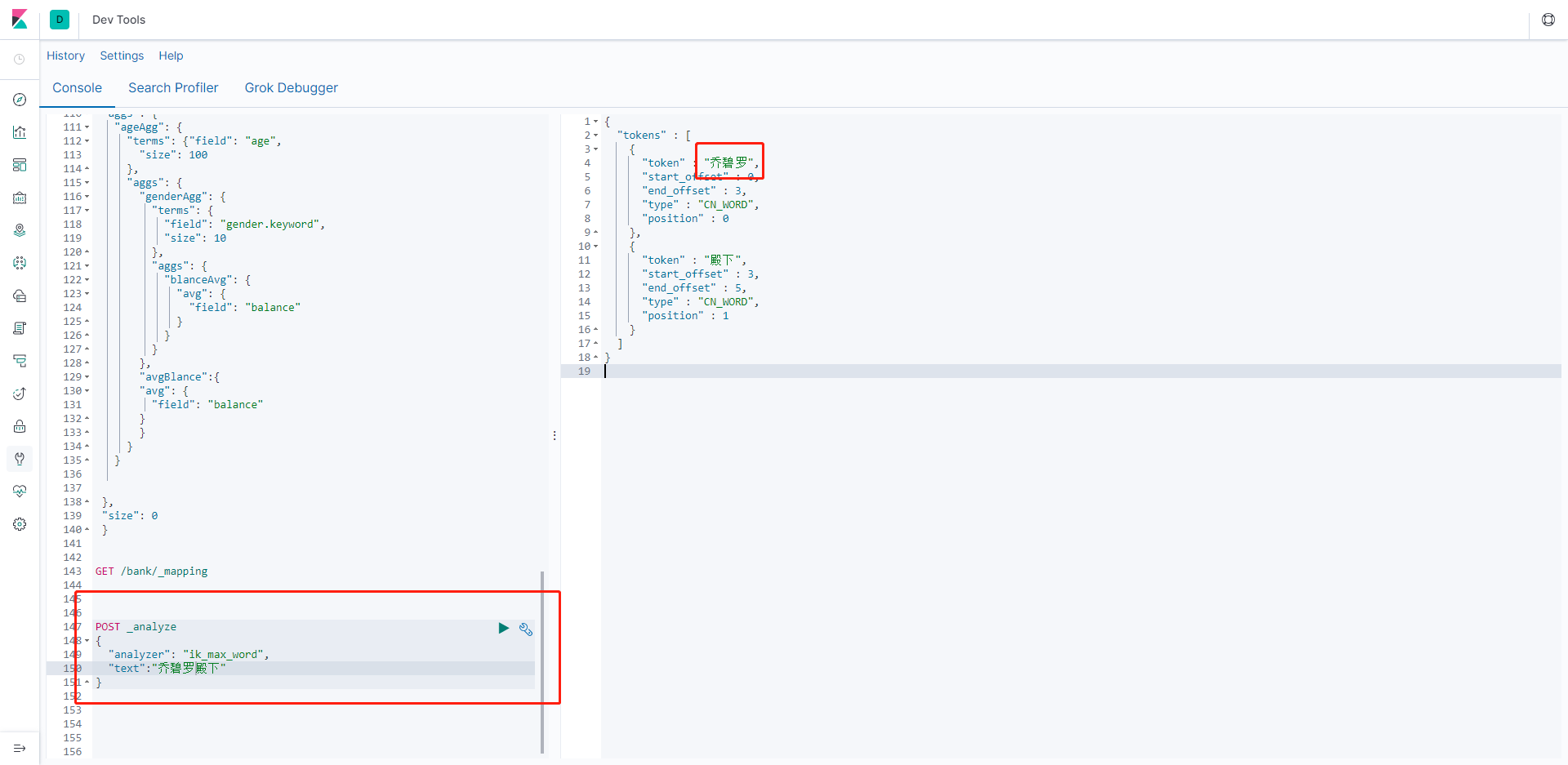Click the Kibana logo
This screenshot has width=1568, height=765.
coord(20,19)
